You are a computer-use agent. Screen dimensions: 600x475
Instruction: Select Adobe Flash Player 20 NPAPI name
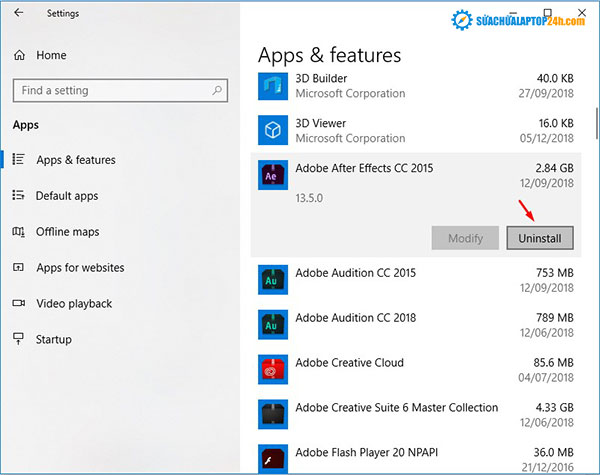click(x=367, y=452)
